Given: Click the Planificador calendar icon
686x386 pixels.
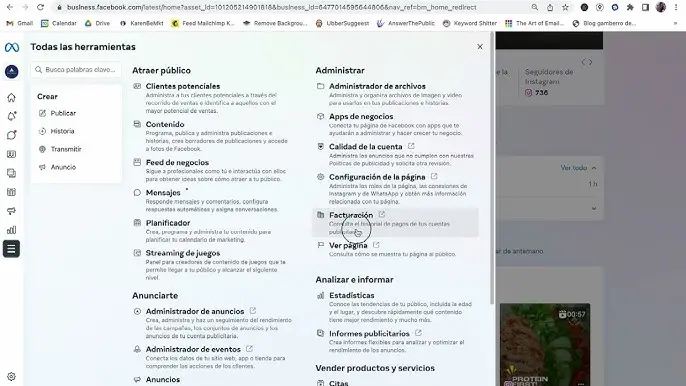Looking at the screenshot, I should click(x=137, y=223).
